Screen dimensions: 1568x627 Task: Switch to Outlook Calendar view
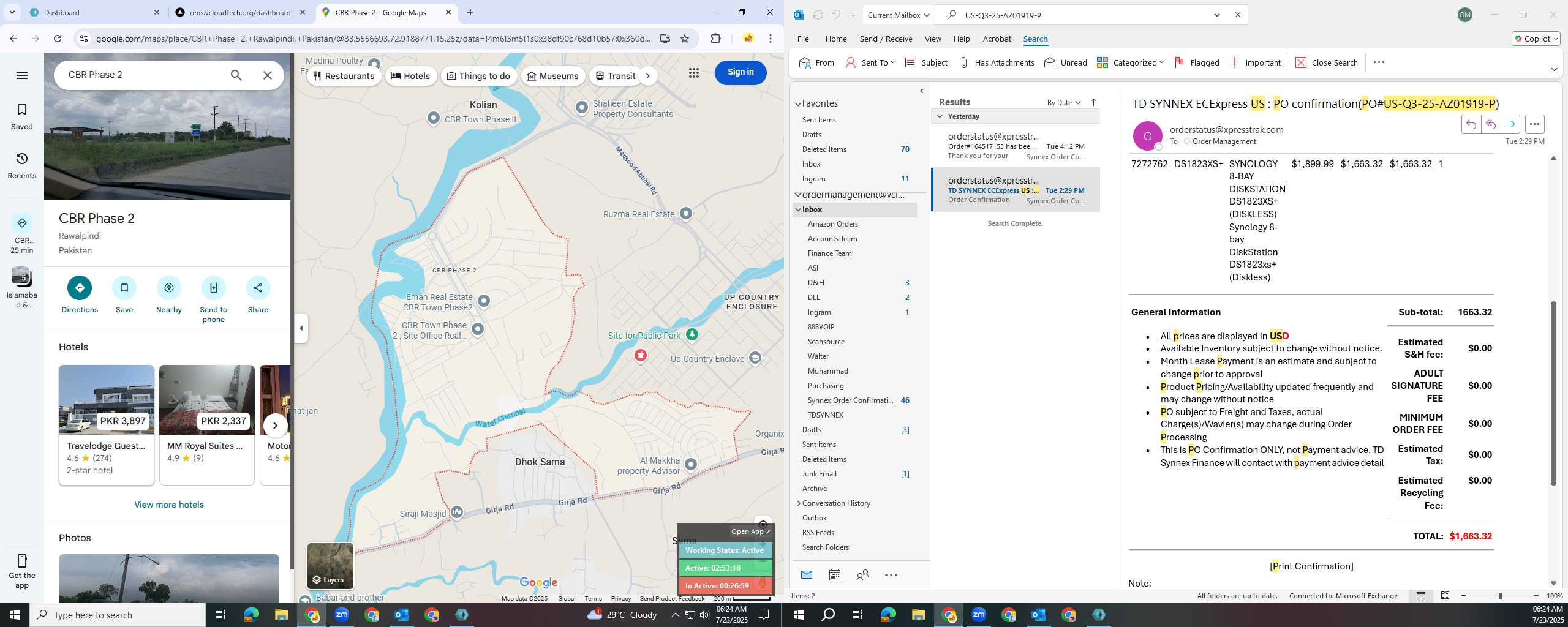coord(834,575)
